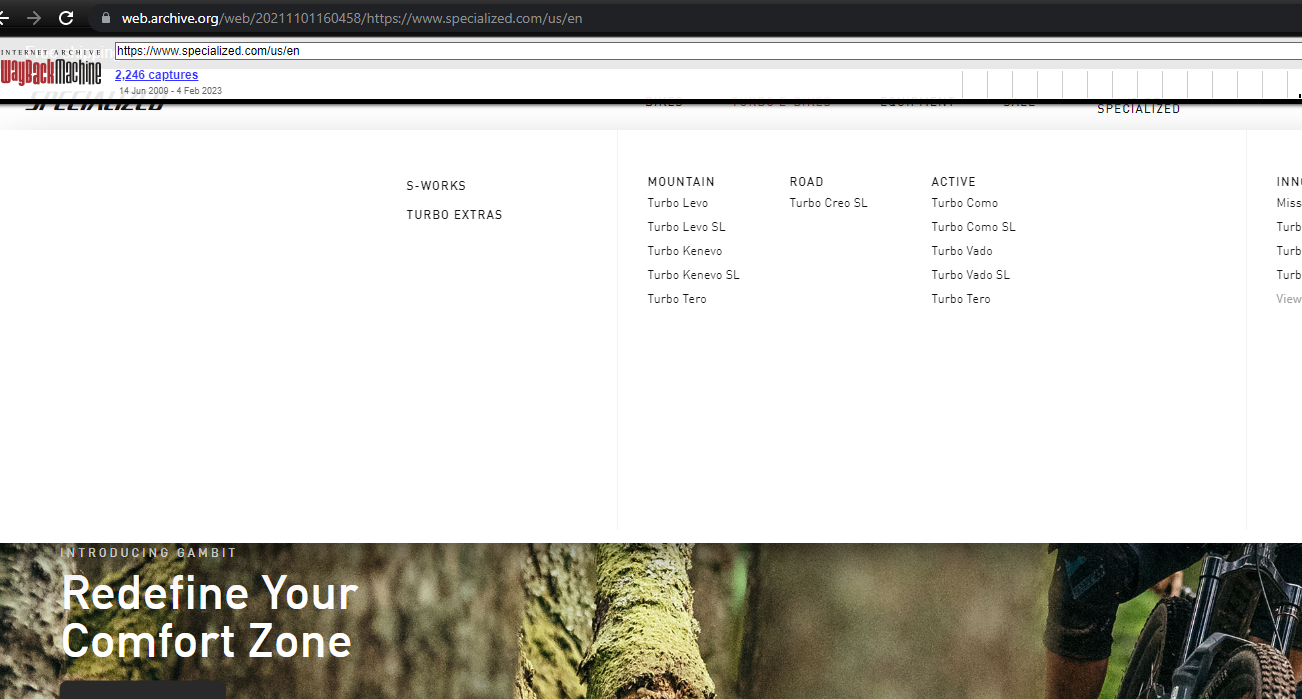The width and height of the screenshot is (1302, 699).
Task: Click the browser address bar URL
Action: (352, 18)
